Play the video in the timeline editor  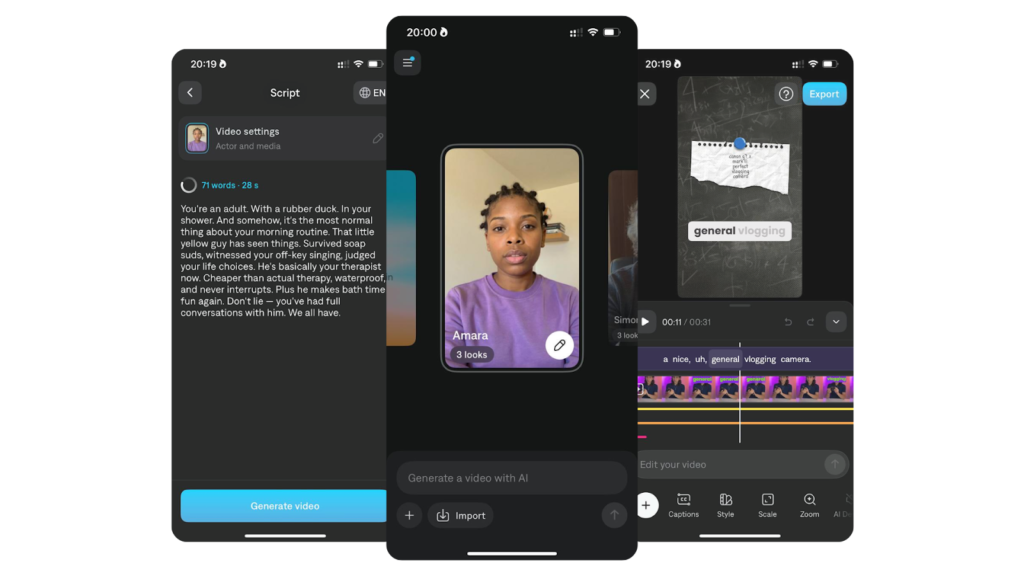pyautogui.click(x=645, y=322)
